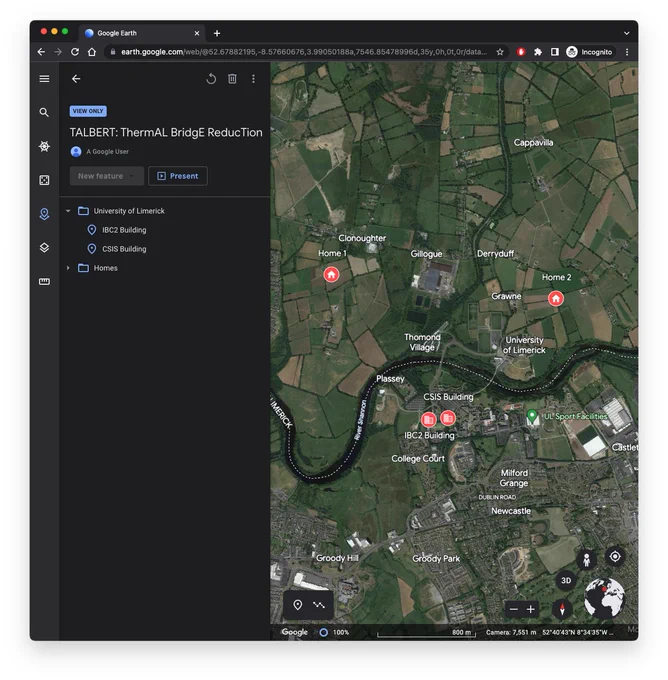
Task: Collapse the University of Limerick folder
Action: click(x=68, y=211)
